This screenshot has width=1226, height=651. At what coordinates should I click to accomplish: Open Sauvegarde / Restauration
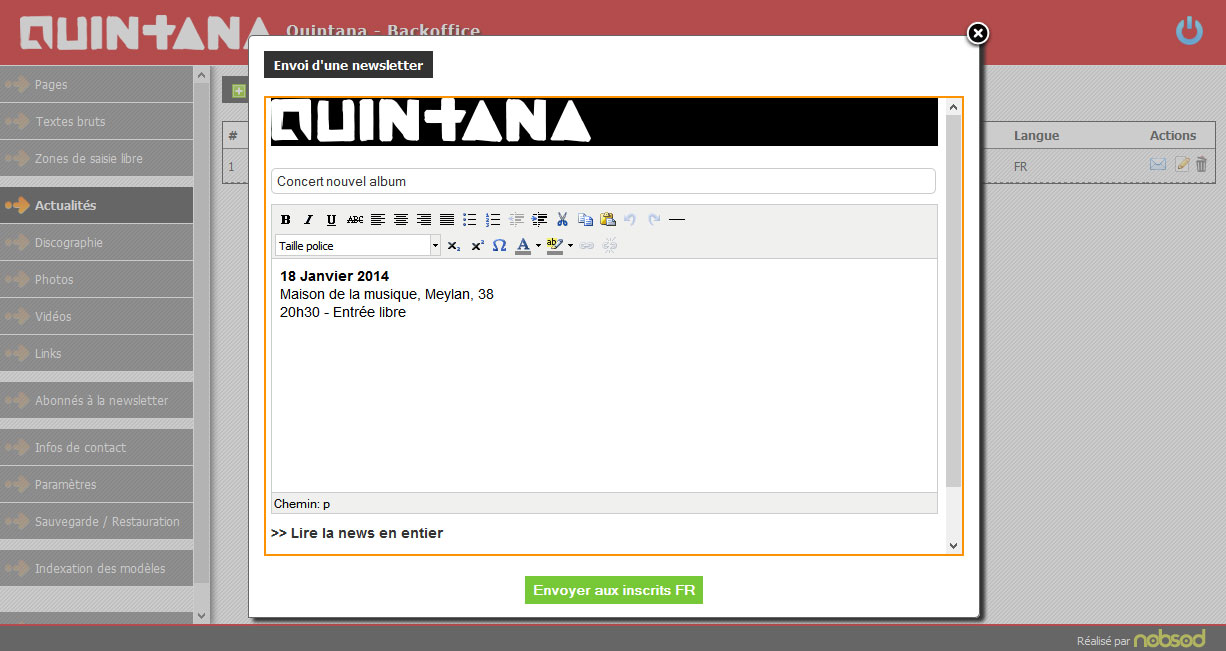click(x=96, y=521)
